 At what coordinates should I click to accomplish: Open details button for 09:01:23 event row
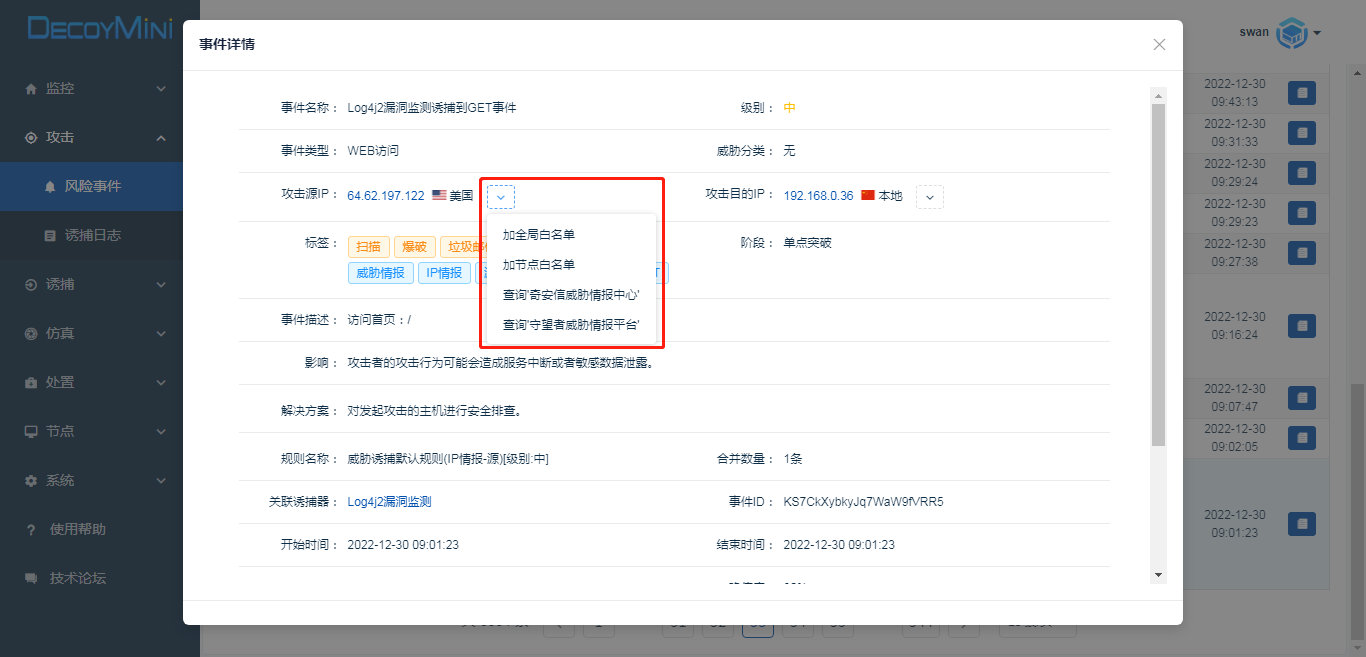(1301, 524)
